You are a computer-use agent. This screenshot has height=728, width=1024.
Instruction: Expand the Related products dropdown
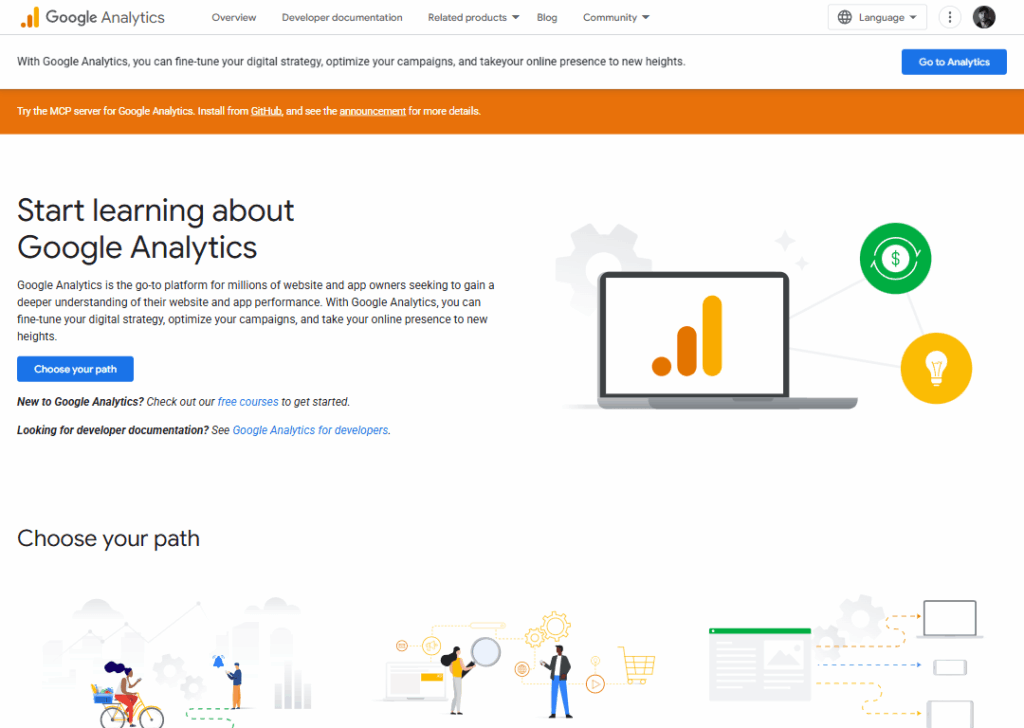473,17
